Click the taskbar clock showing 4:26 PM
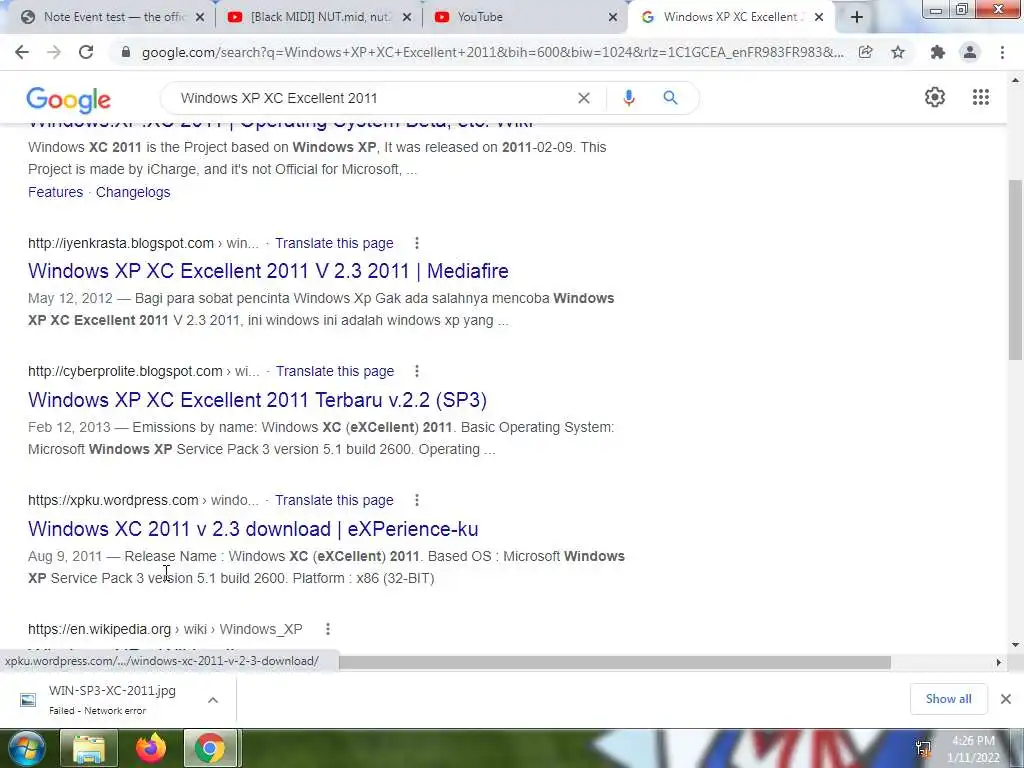Screen dimensions: 1024x768 click(973, 749)
